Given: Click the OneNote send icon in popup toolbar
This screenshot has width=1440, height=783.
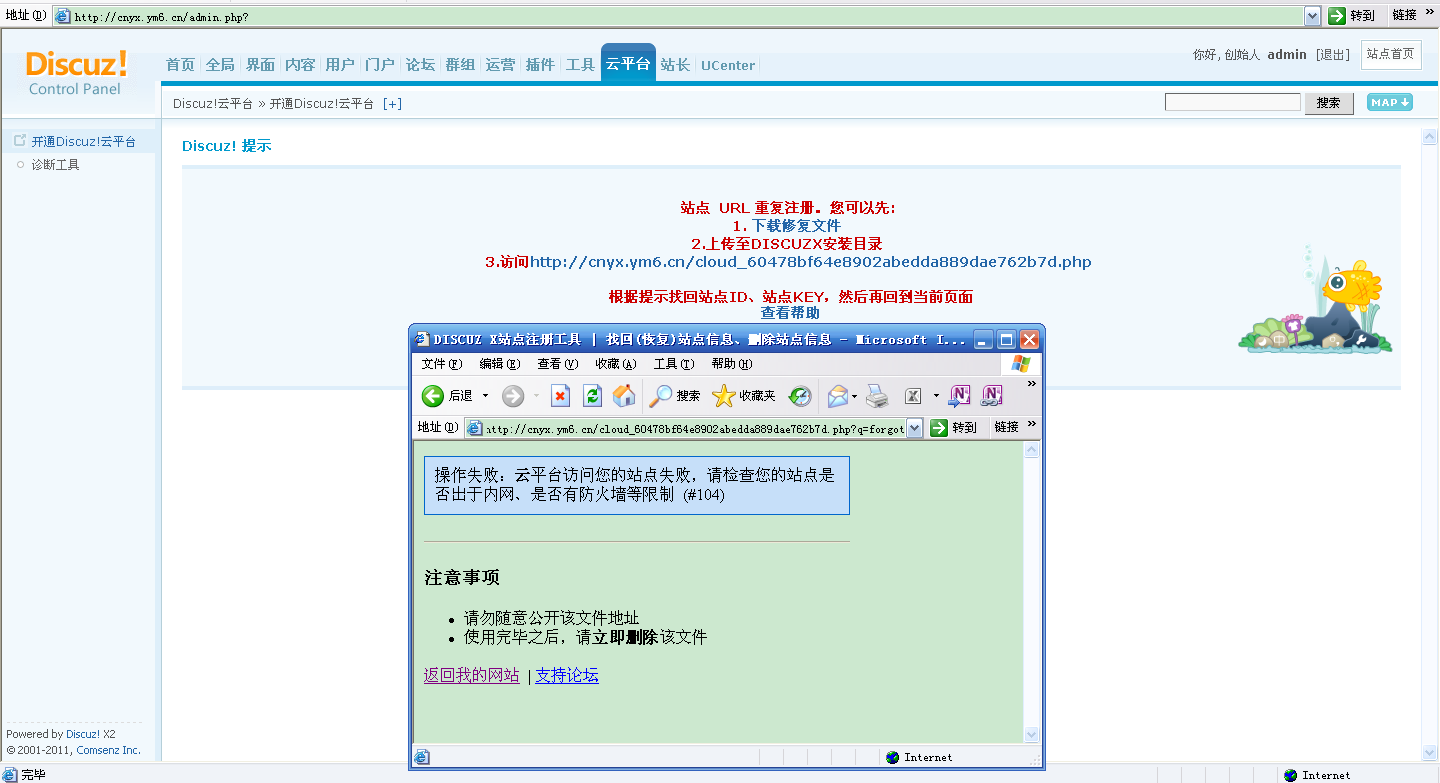Looking at the screenshot, I should [959, 396].
